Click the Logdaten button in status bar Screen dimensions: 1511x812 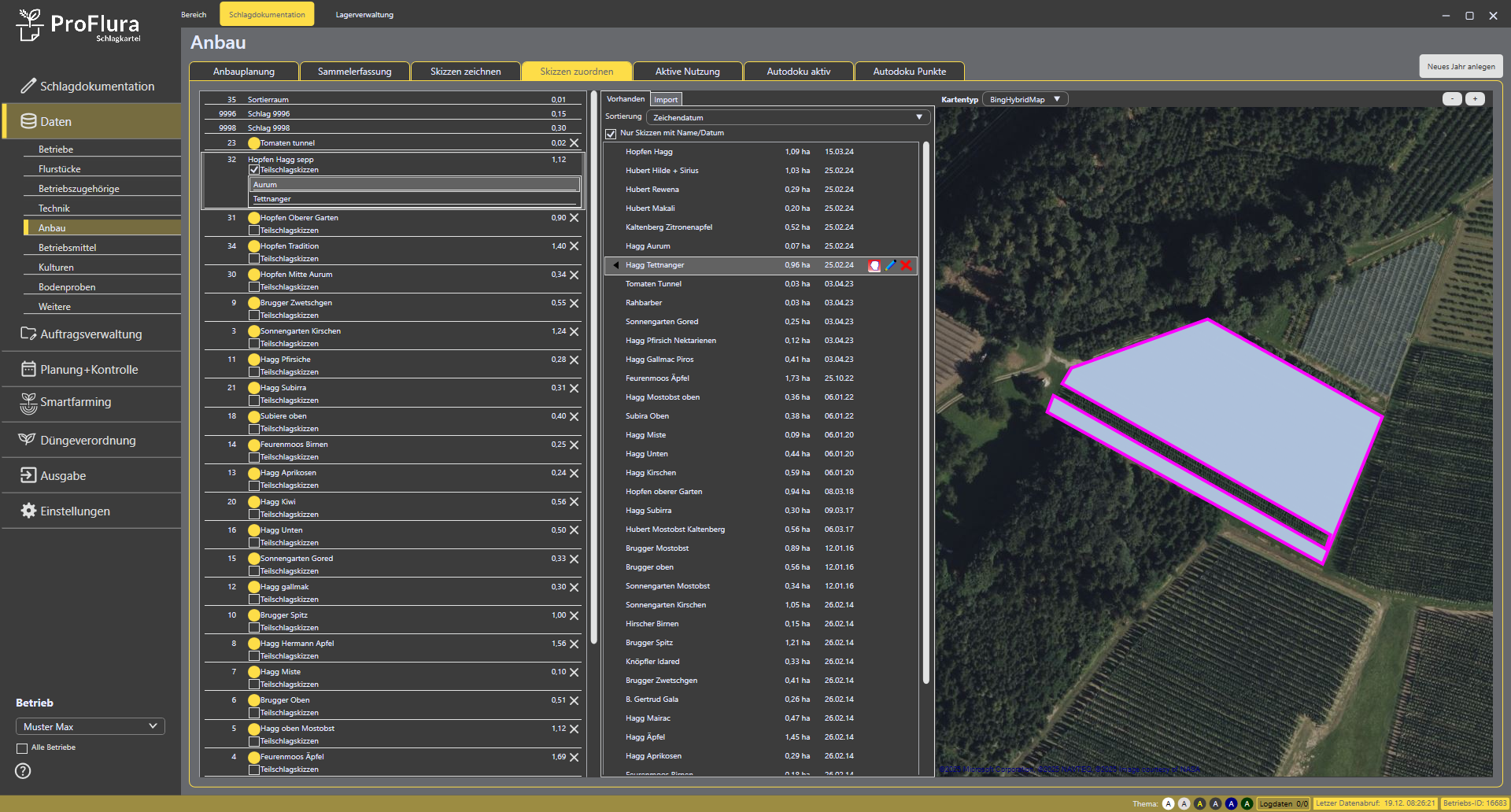point(1283,803)
